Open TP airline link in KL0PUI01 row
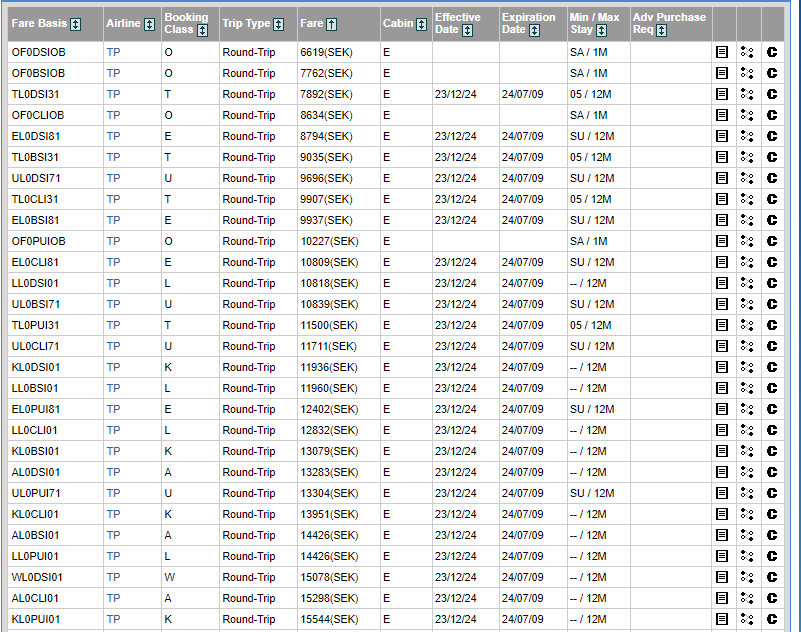Image resolution: width=801 pixels, height=632 pixels. [113, 619]
